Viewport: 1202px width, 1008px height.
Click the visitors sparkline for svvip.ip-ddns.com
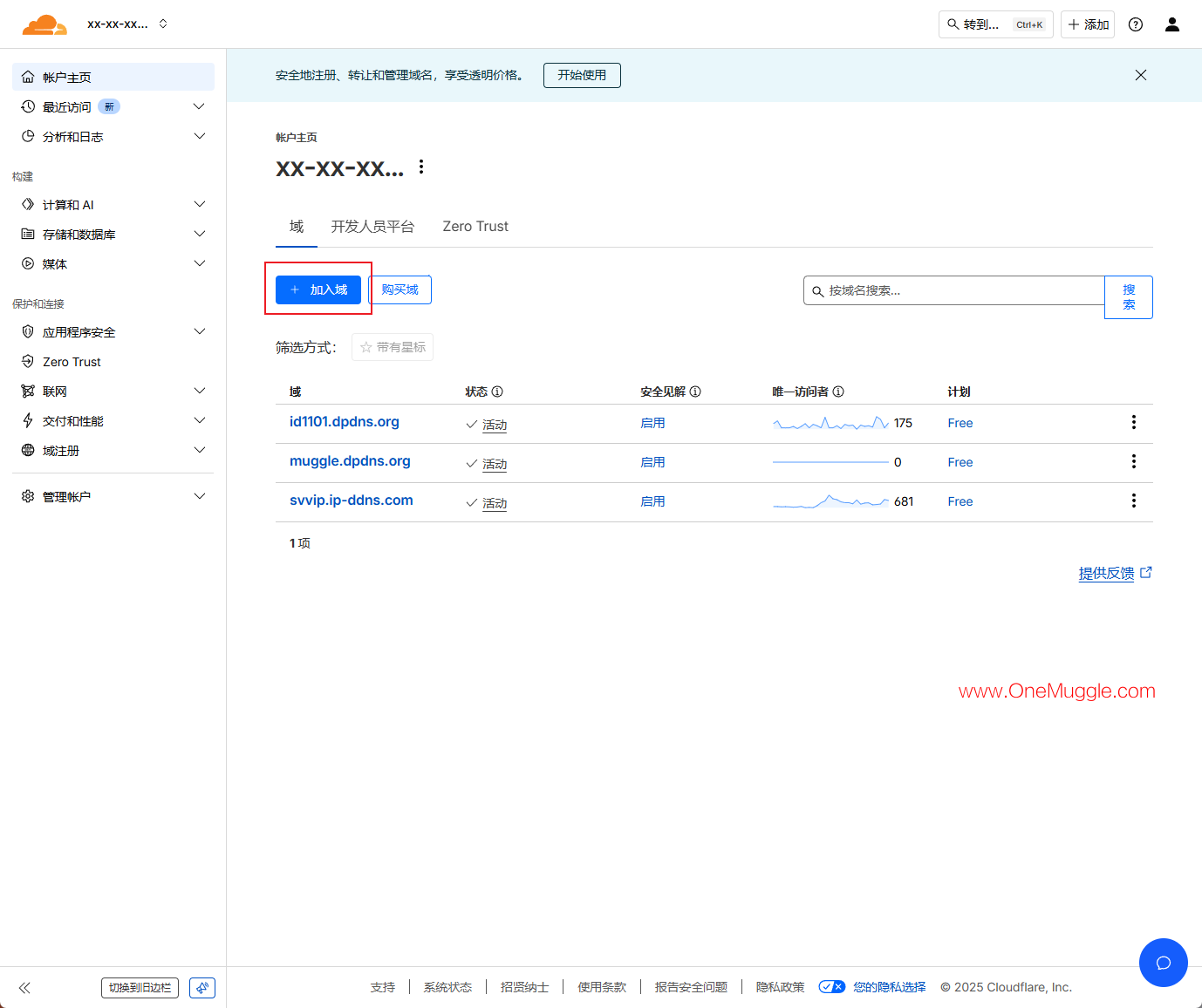(x=830, y=501)
